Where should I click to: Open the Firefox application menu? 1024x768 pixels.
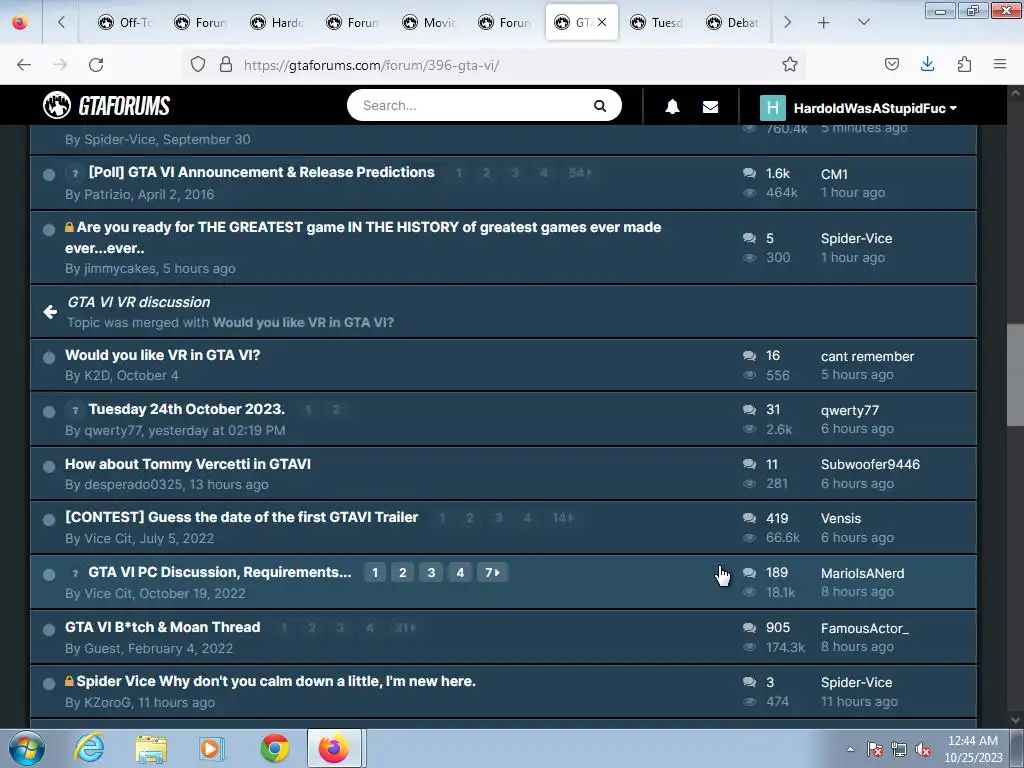(x=1000, y=64)
